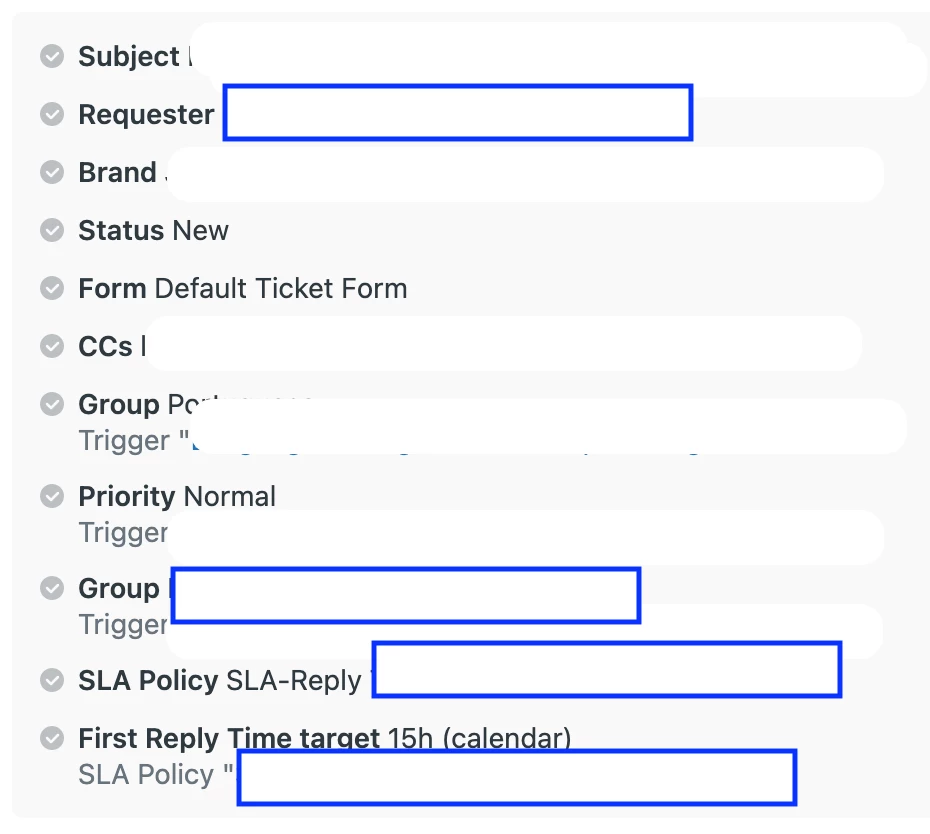Click check icon beside First Reply Time target
The width and height of the screenshot is (930, 834).
point(52,738)
